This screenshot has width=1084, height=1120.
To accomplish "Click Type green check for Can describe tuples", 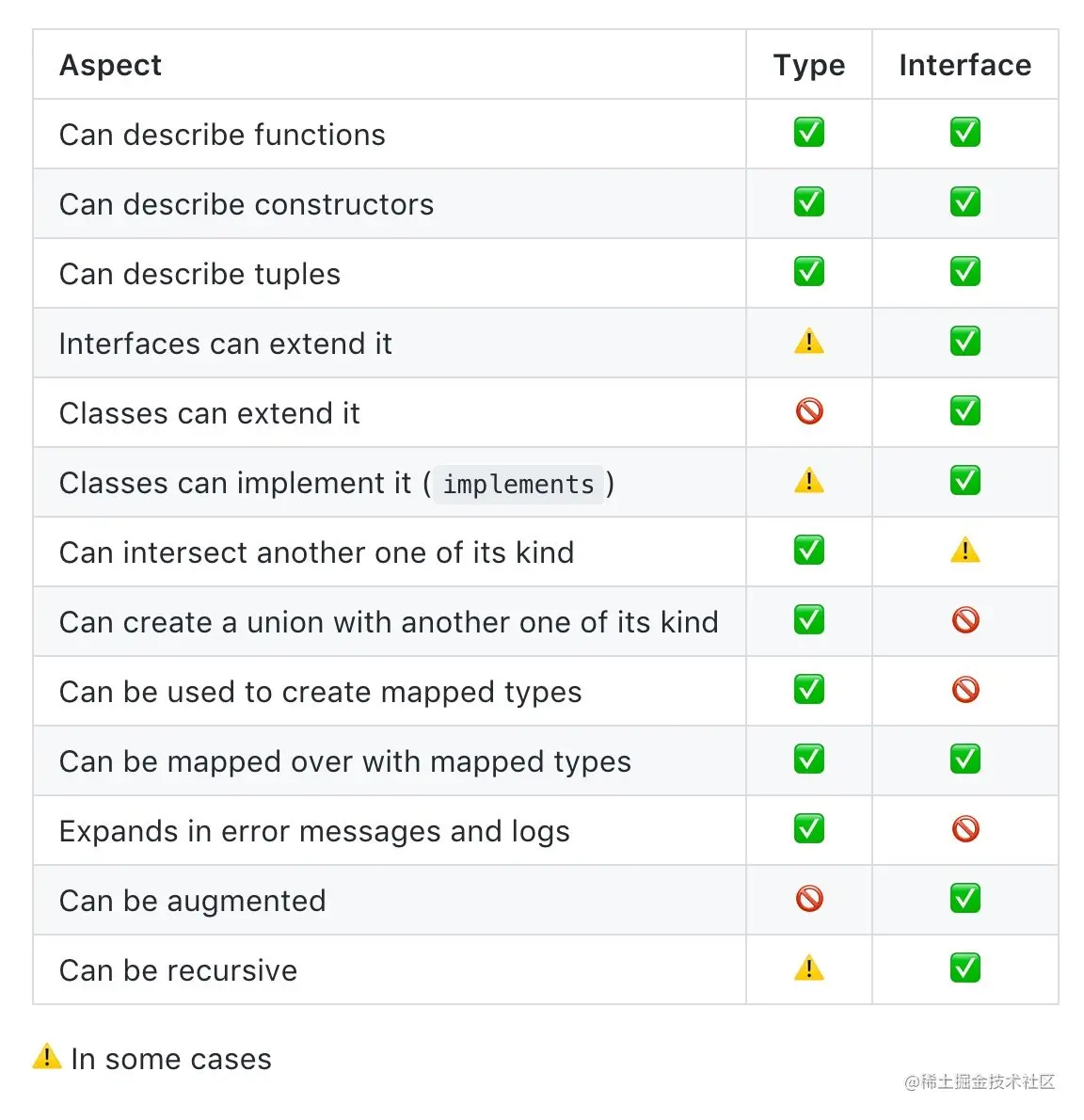I will pos(808,271).
